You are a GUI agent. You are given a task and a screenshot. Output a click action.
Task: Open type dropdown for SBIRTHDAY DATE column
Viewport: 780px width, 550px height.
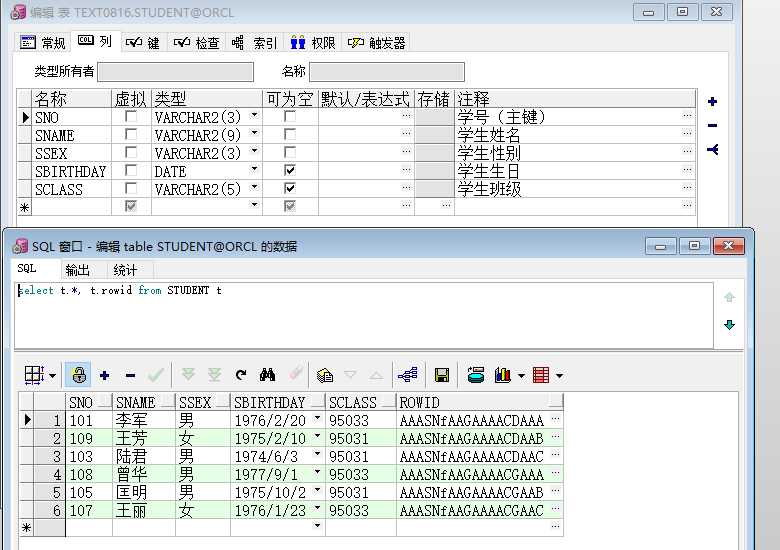(x=254, y=169)
